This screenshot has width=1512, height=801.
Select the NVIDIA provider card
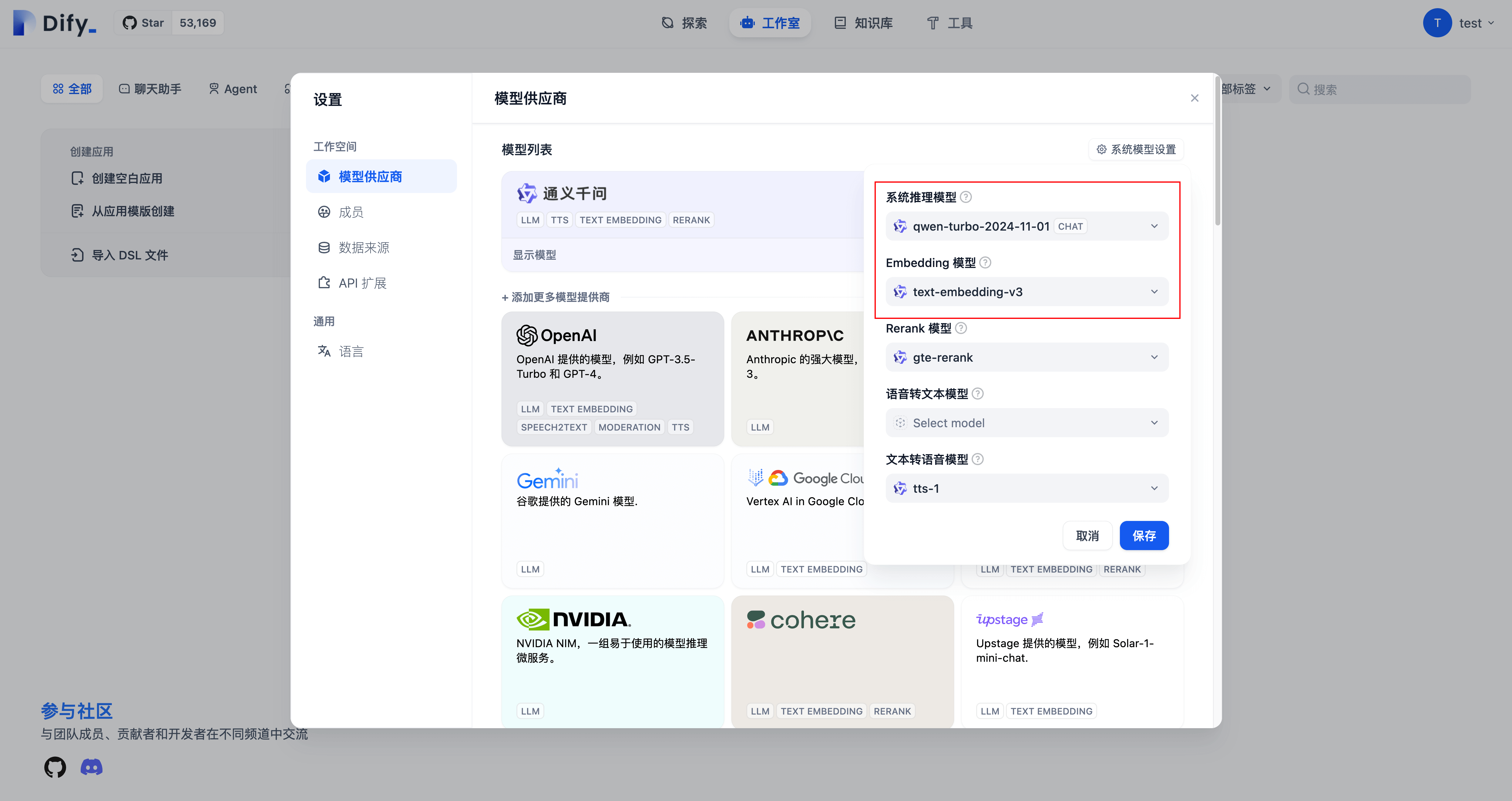pyautogui.click(x=612, y=662)
